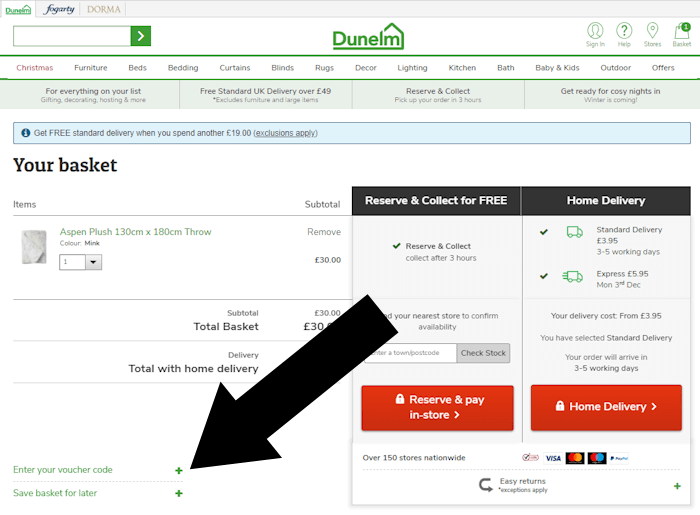Open the Kitchen menu
The image size is (700, 515).
[x=462, y=68]
